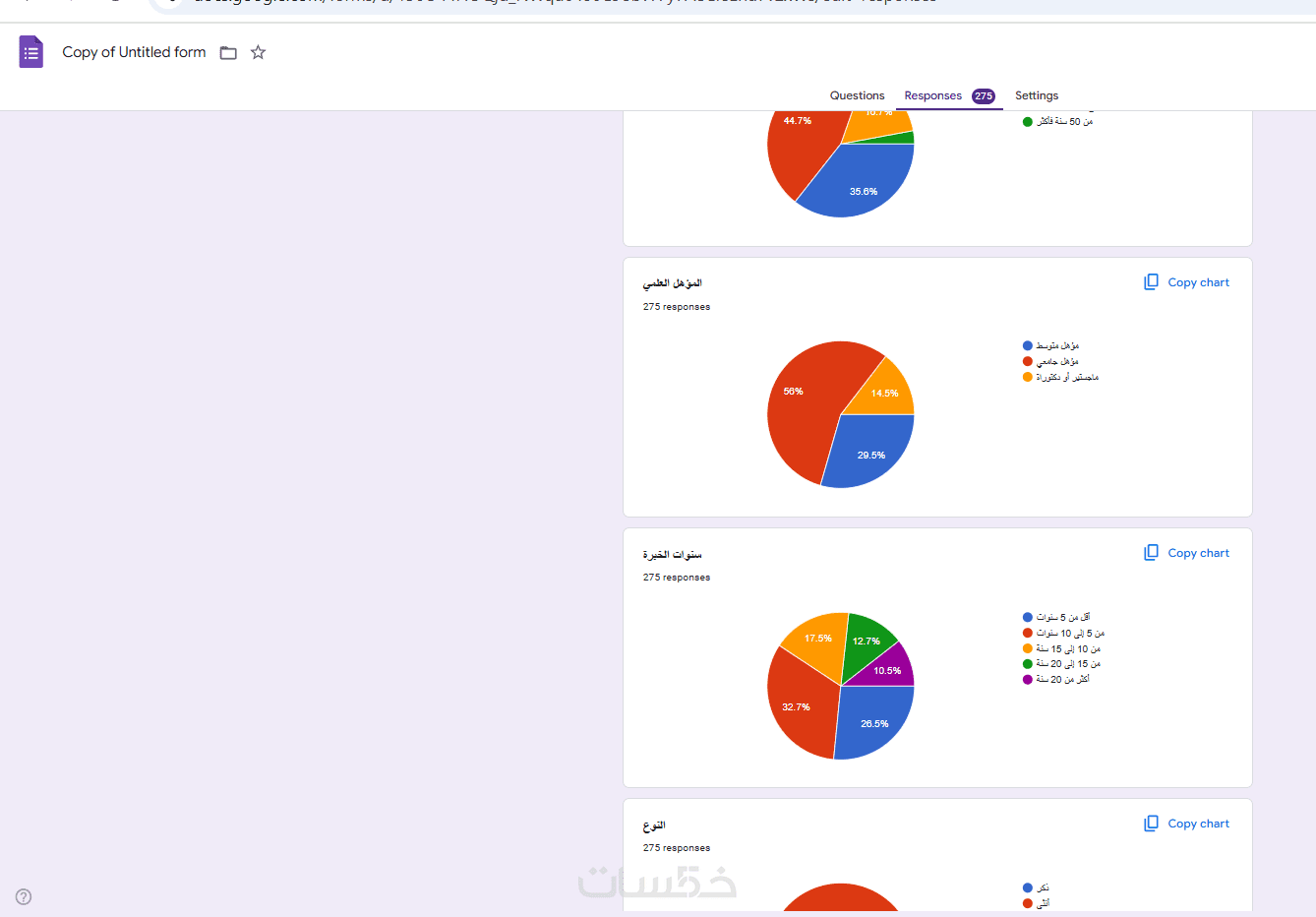Viewport: 1316px width, 917px height.
Task: Click orange legend dot for ماجستير أو دكتوراة
Action: 1028,377
